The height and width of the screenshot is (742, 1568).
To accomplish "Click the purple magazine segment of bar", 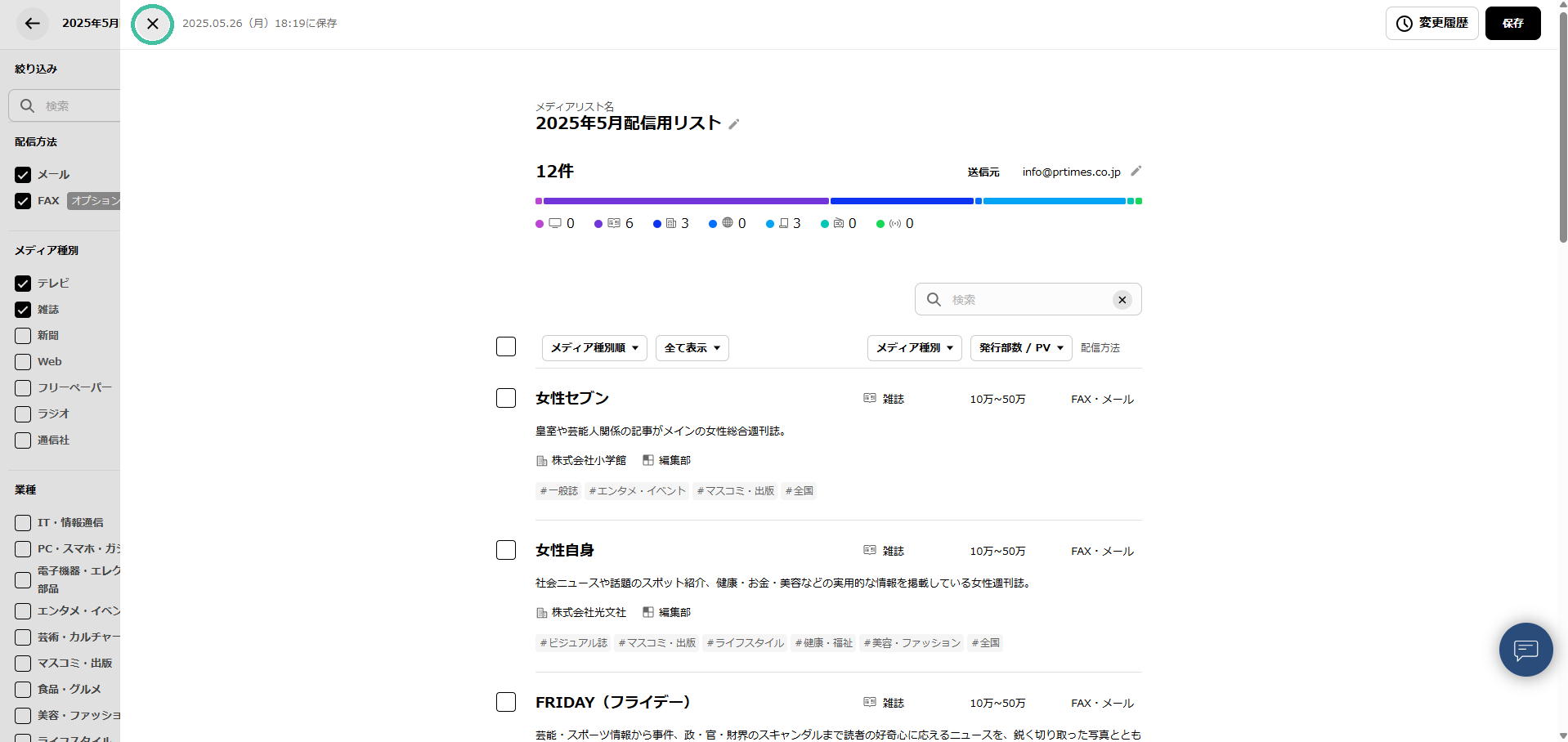I will coord(685,201).
